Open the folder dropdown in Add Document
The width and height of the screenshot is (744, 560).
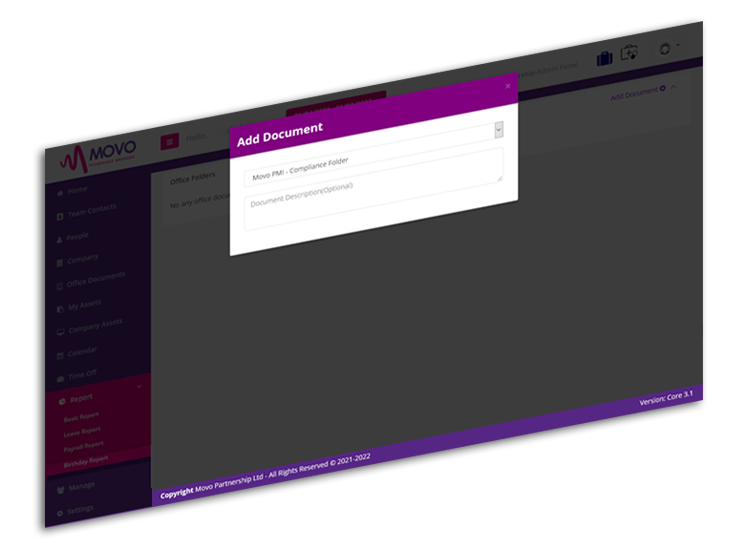pos(498,130)
